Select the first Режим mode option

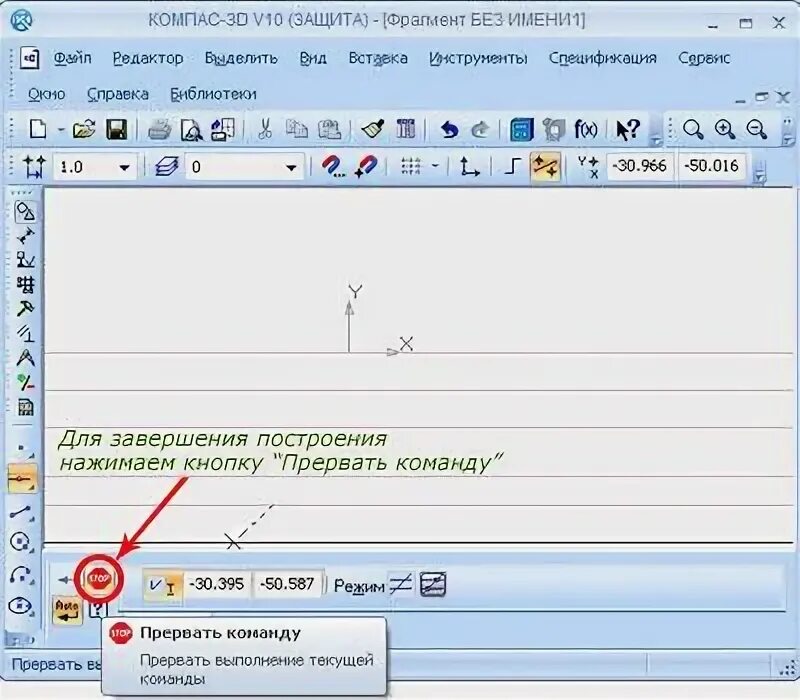tap(401, 584)
